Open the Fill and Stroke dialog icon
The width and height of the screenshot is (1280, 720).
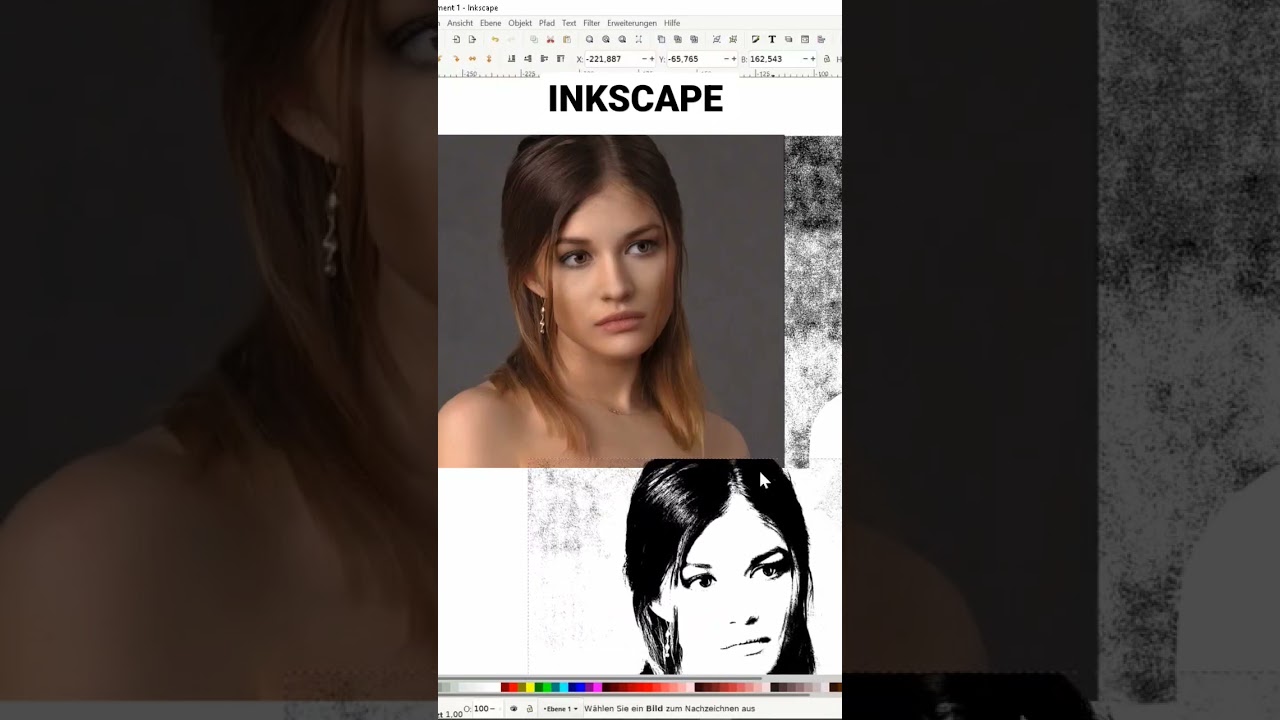coord(755,40)
